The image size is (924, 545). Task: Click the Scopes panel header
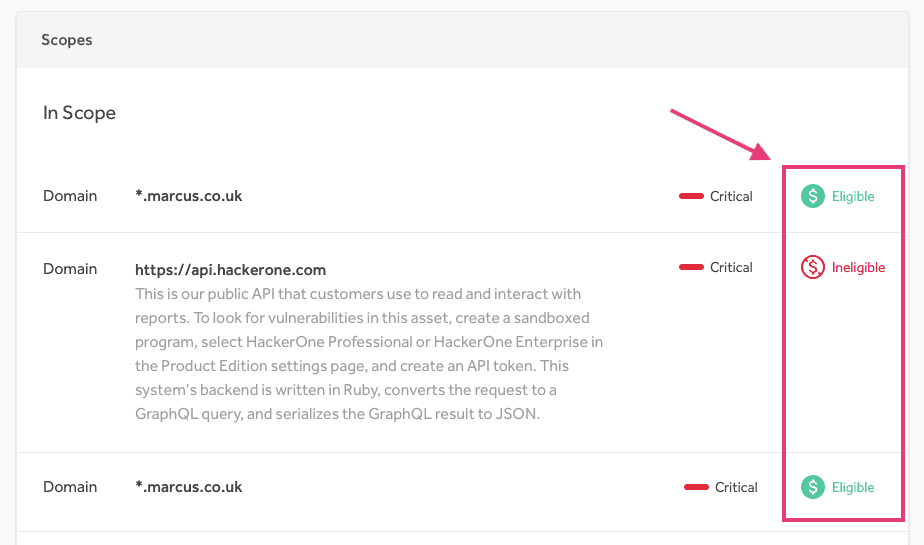click(x=67, y=40)
